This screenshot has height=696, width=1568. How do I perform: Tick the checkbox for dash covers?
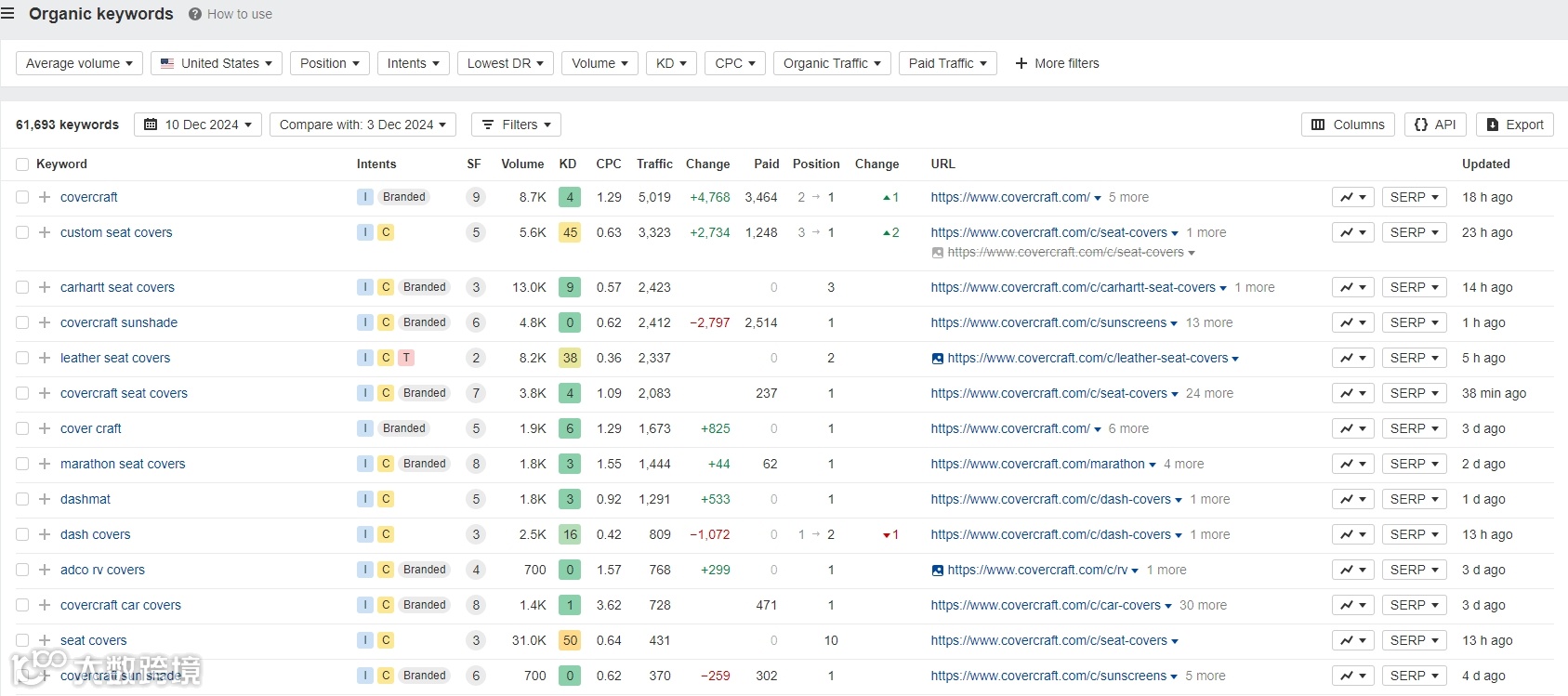coord(22,534)
